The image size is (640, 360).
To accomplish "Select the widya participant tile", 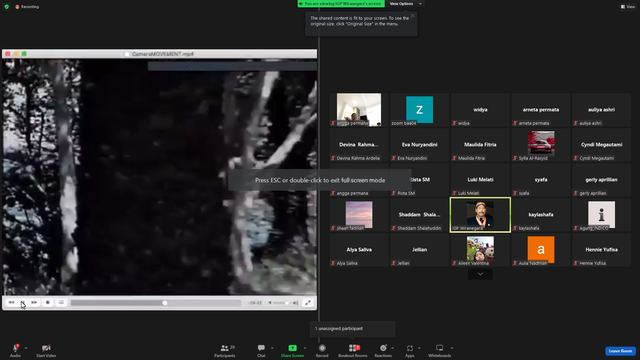I will (x=480, y=110).
